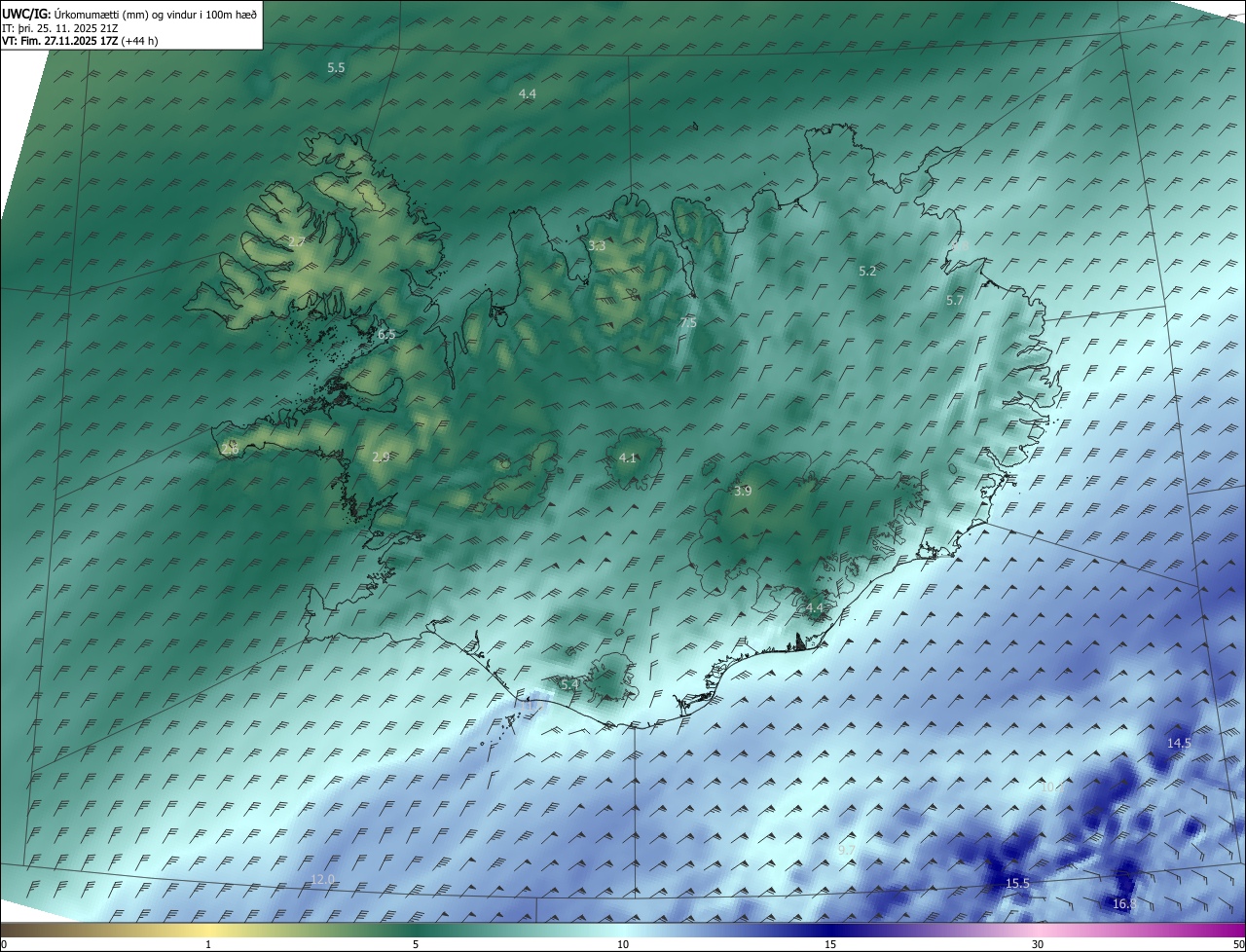The height and width of the screenshot is (952, 1246).
Task: Click the 2.9 precipitation value label
Action: coord(381,457)
